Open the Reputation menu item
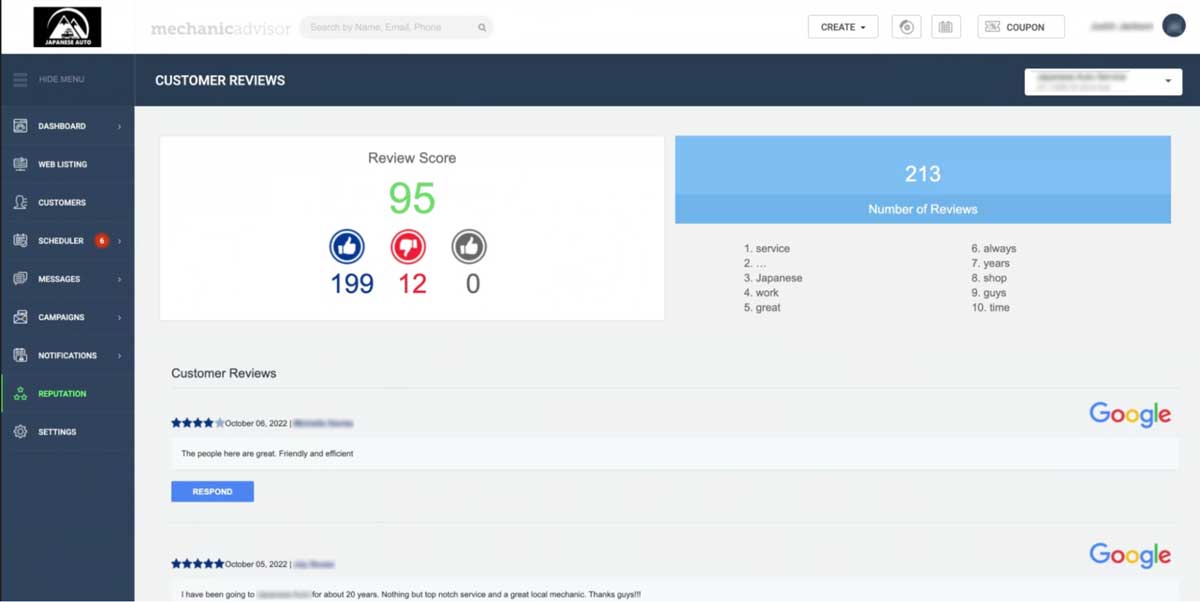This screenshot has width=1200, height=602. pyautogui.click(x=20, y=393)
